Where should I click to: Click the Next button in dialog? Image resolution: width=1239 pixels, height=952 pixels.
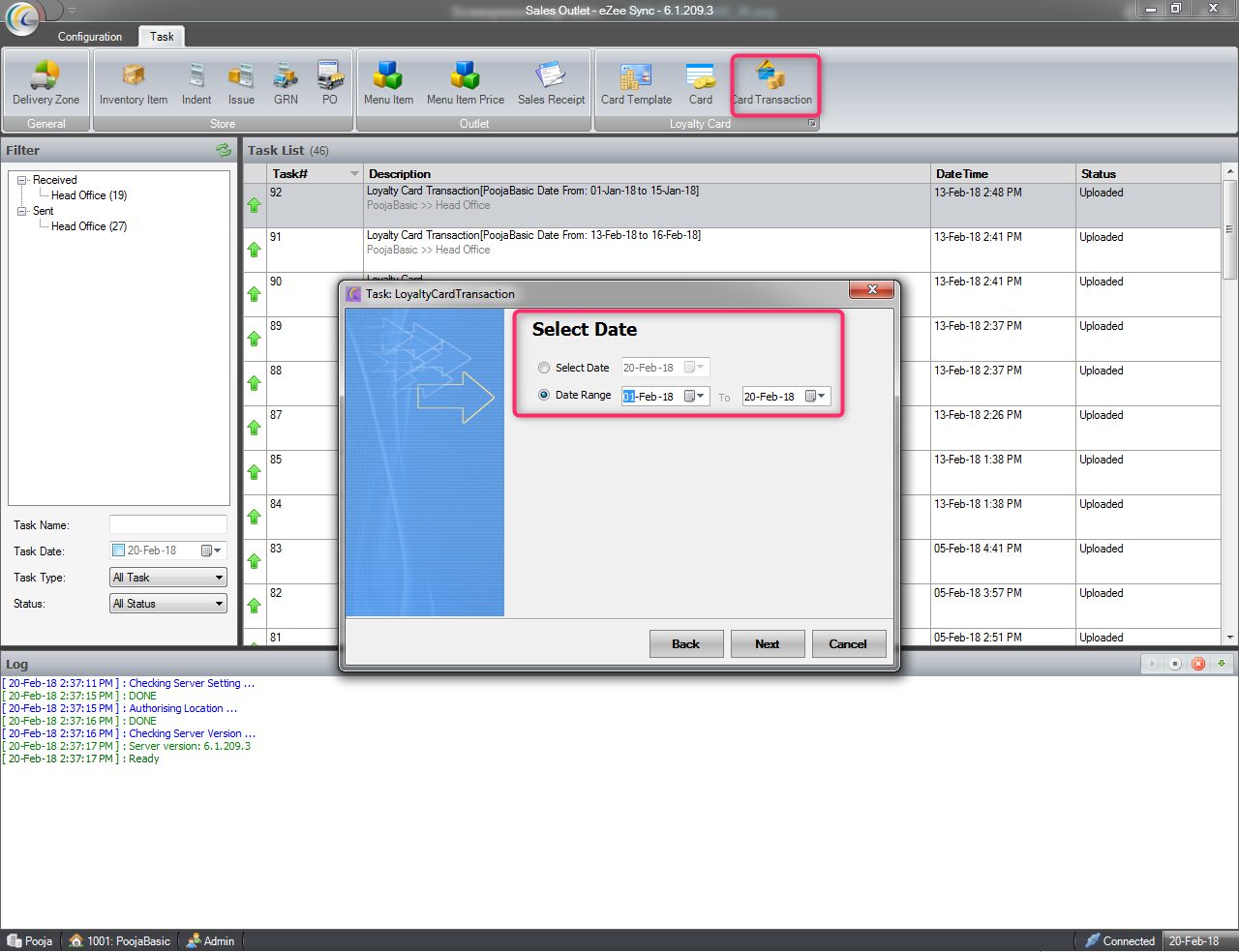pos(767,644)
